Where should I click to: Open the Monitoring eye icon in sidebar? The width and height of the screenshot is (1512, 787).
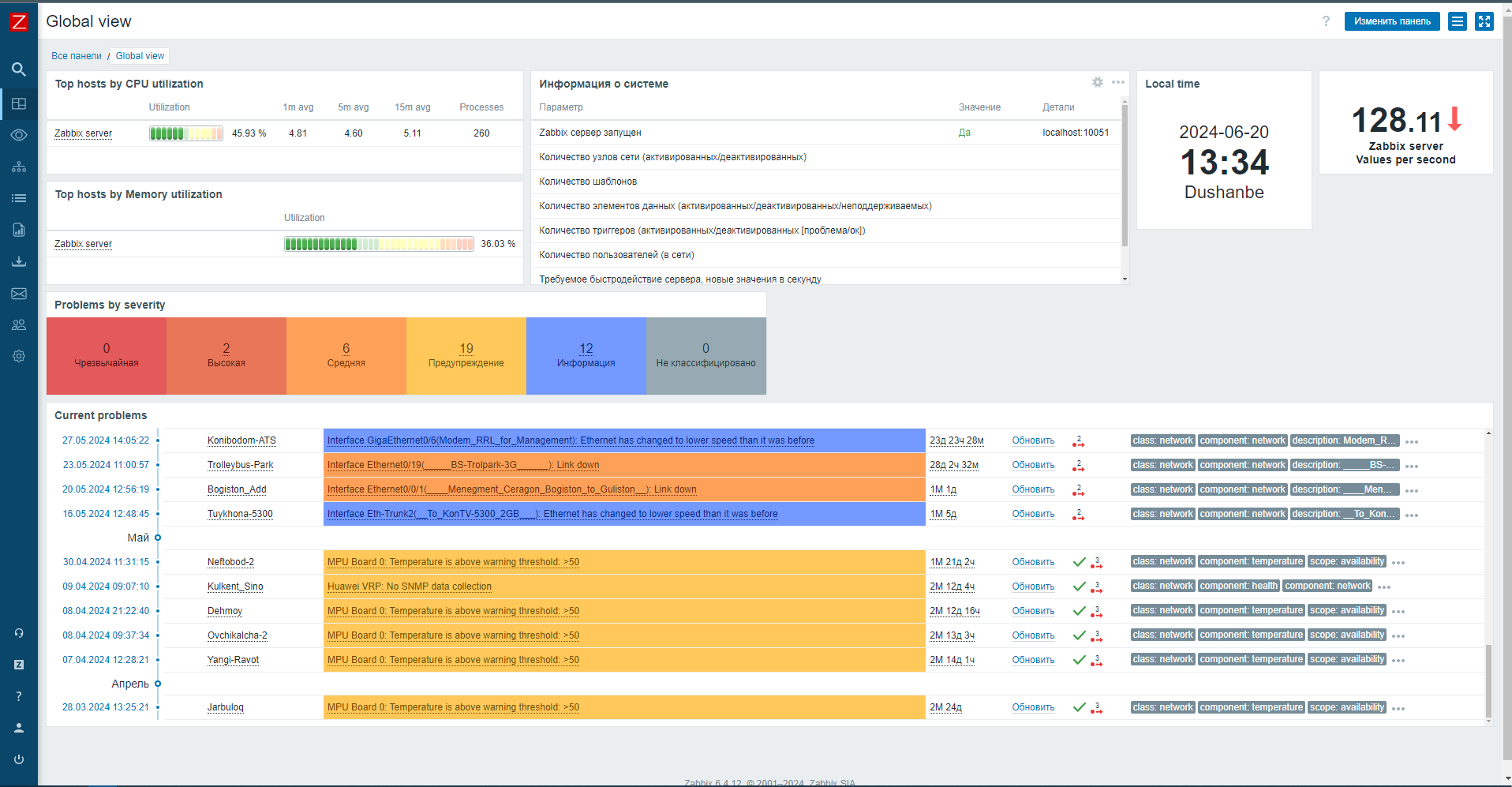[x=19, y=135]
